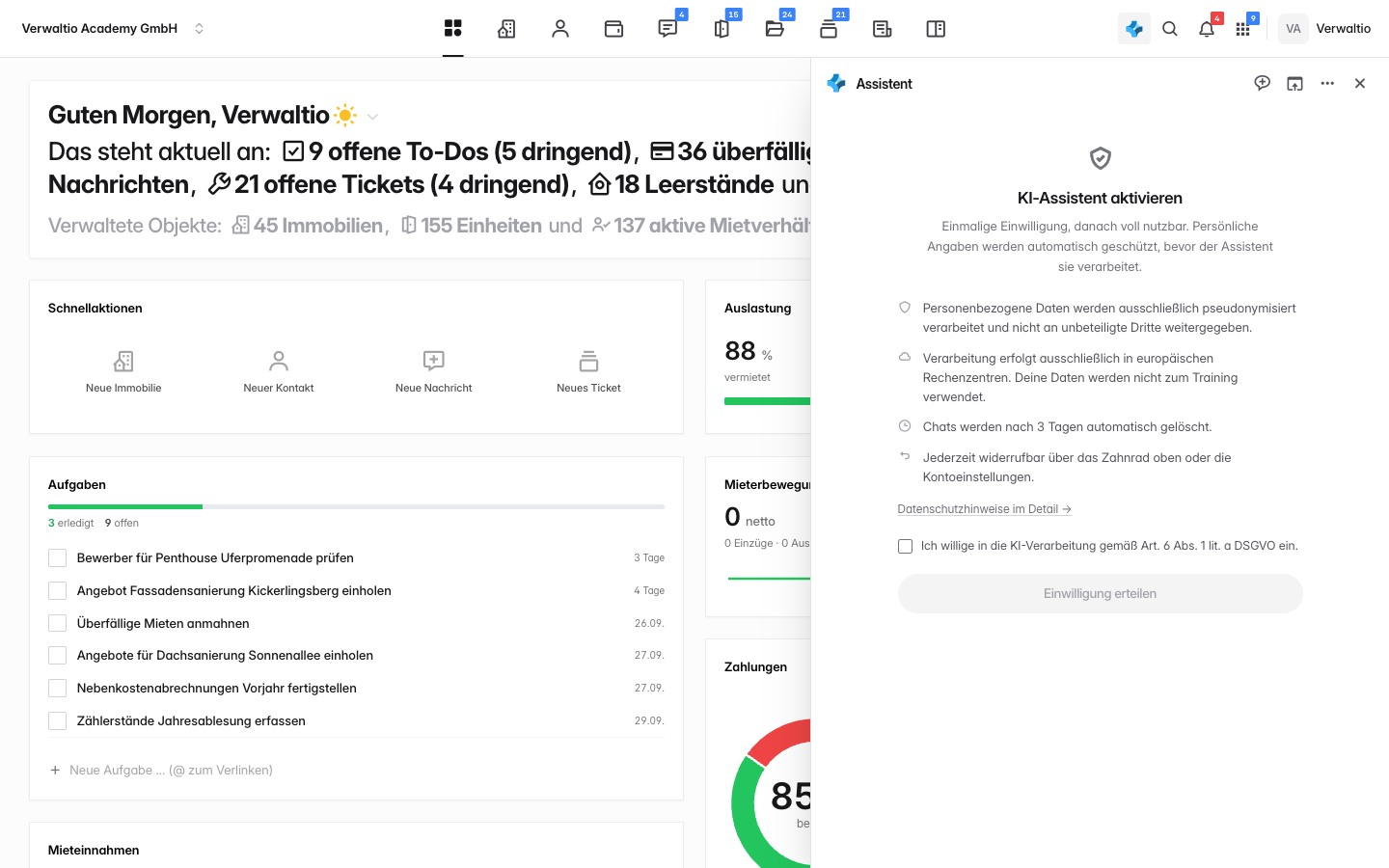Check off 'Angebote für Dachsanierung Sonnenallee einholen'
The height and width of the screenshot is (868, 1389).
[x=58, y=656]
